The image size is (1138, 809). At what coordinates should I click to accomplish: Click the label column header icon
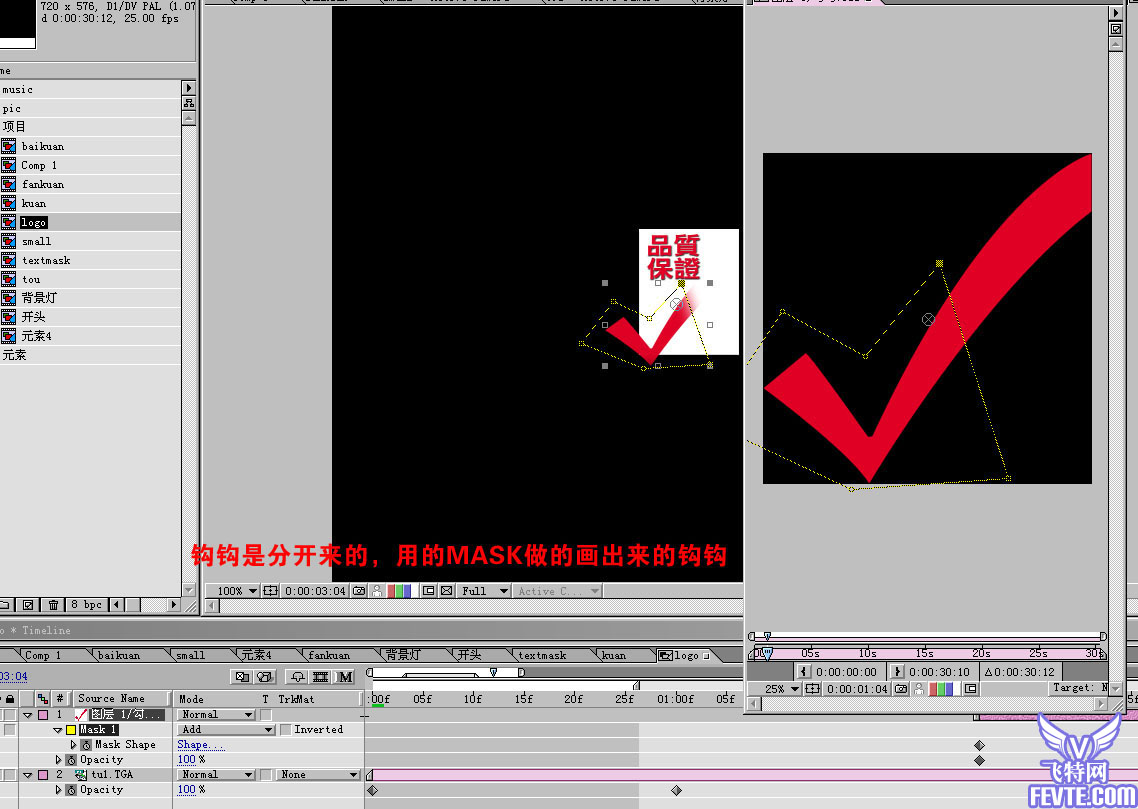point(43,699)
